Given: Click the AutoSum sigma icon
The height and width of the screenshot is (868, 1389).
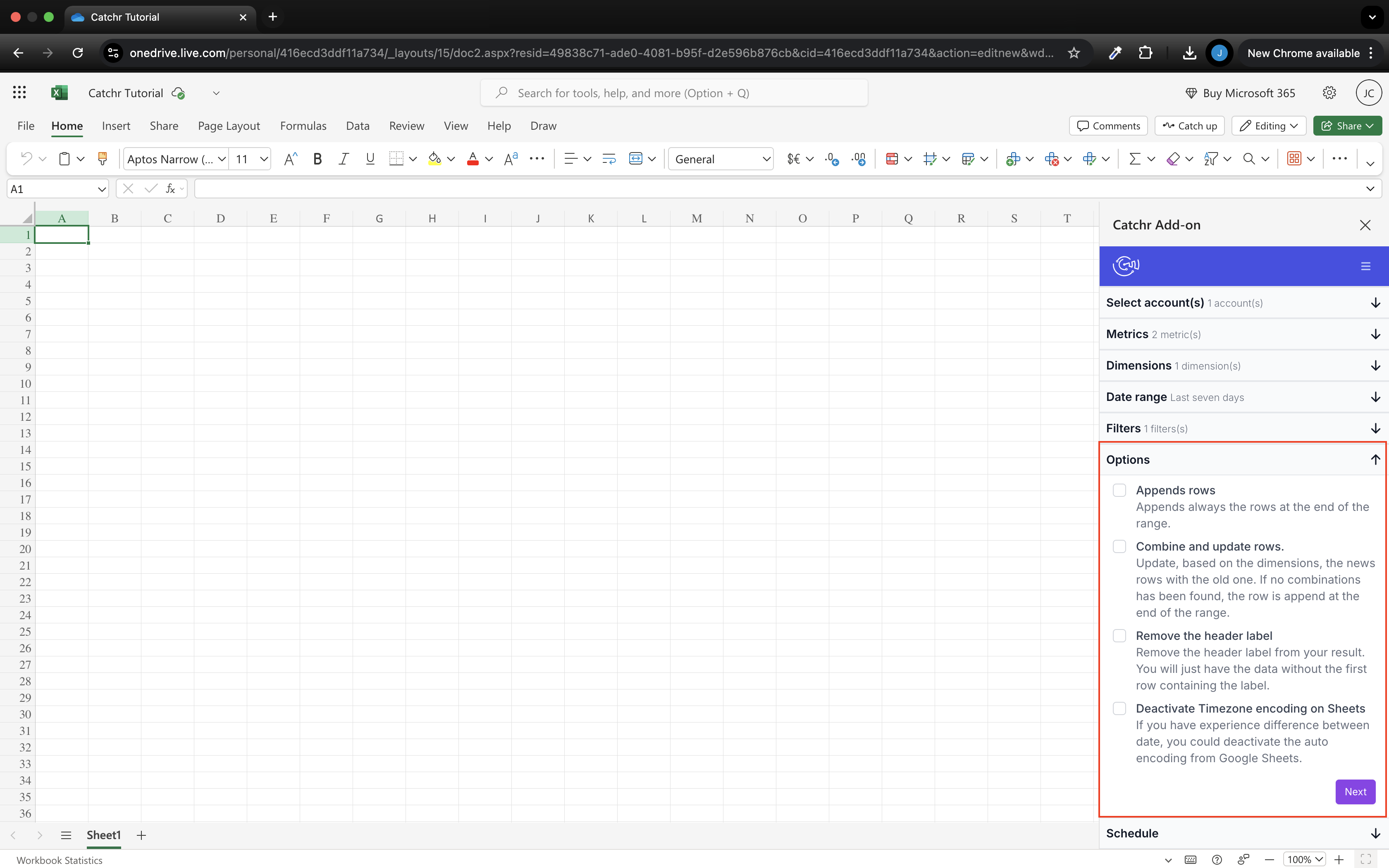Looking at the screenshot, I should (x=1135, y=159).
